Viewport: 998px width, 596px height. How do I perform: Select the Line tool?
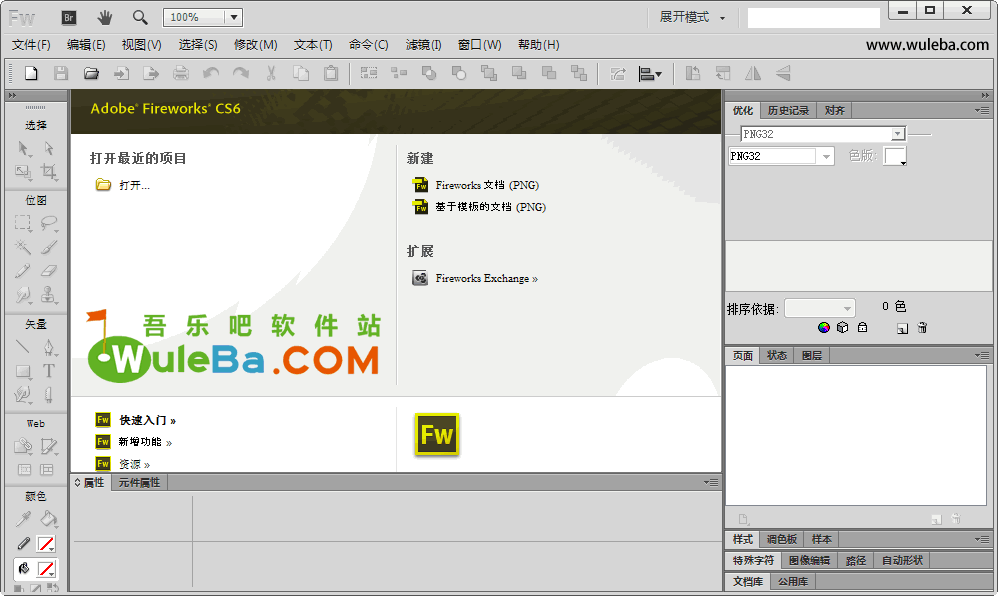click(x=23, y=347)
